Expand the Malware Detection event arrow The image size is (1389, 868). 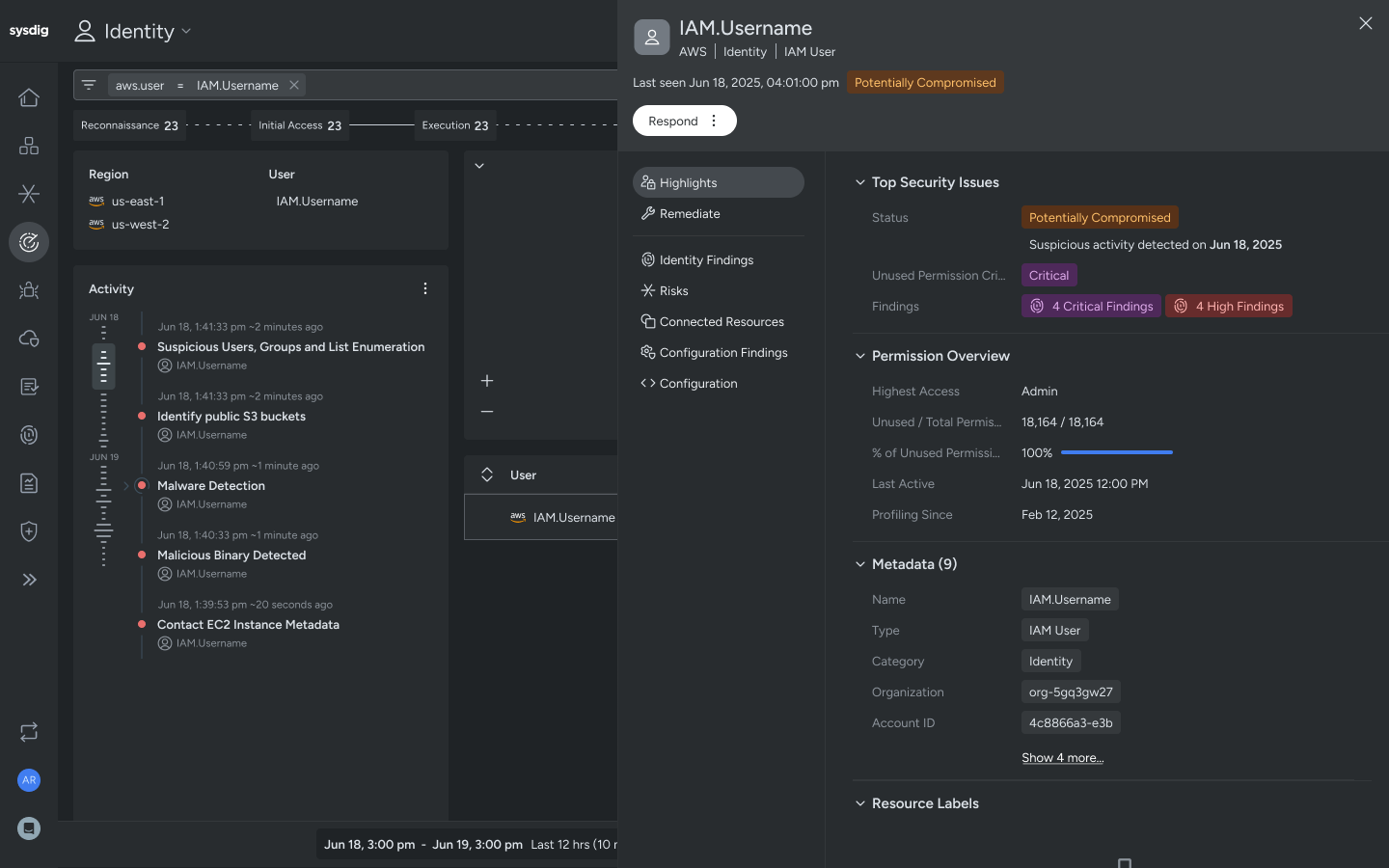(125, 486)
